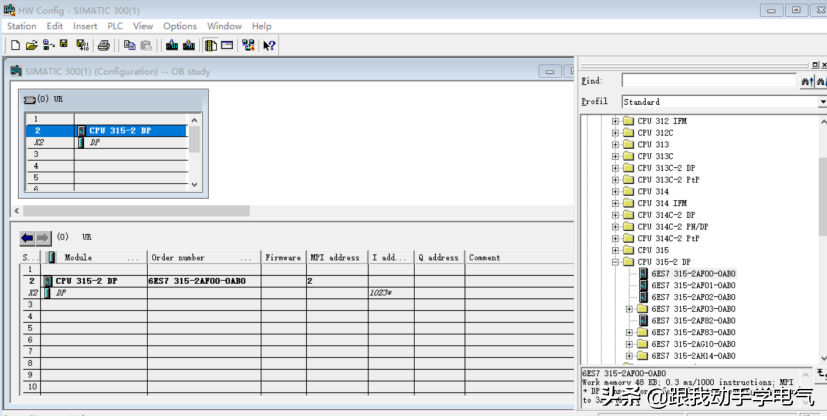This screenshot has width=827, height=420.
Task: Select the CPU 314C-2 PtP catalog item
Action: [x=668, y=238]
